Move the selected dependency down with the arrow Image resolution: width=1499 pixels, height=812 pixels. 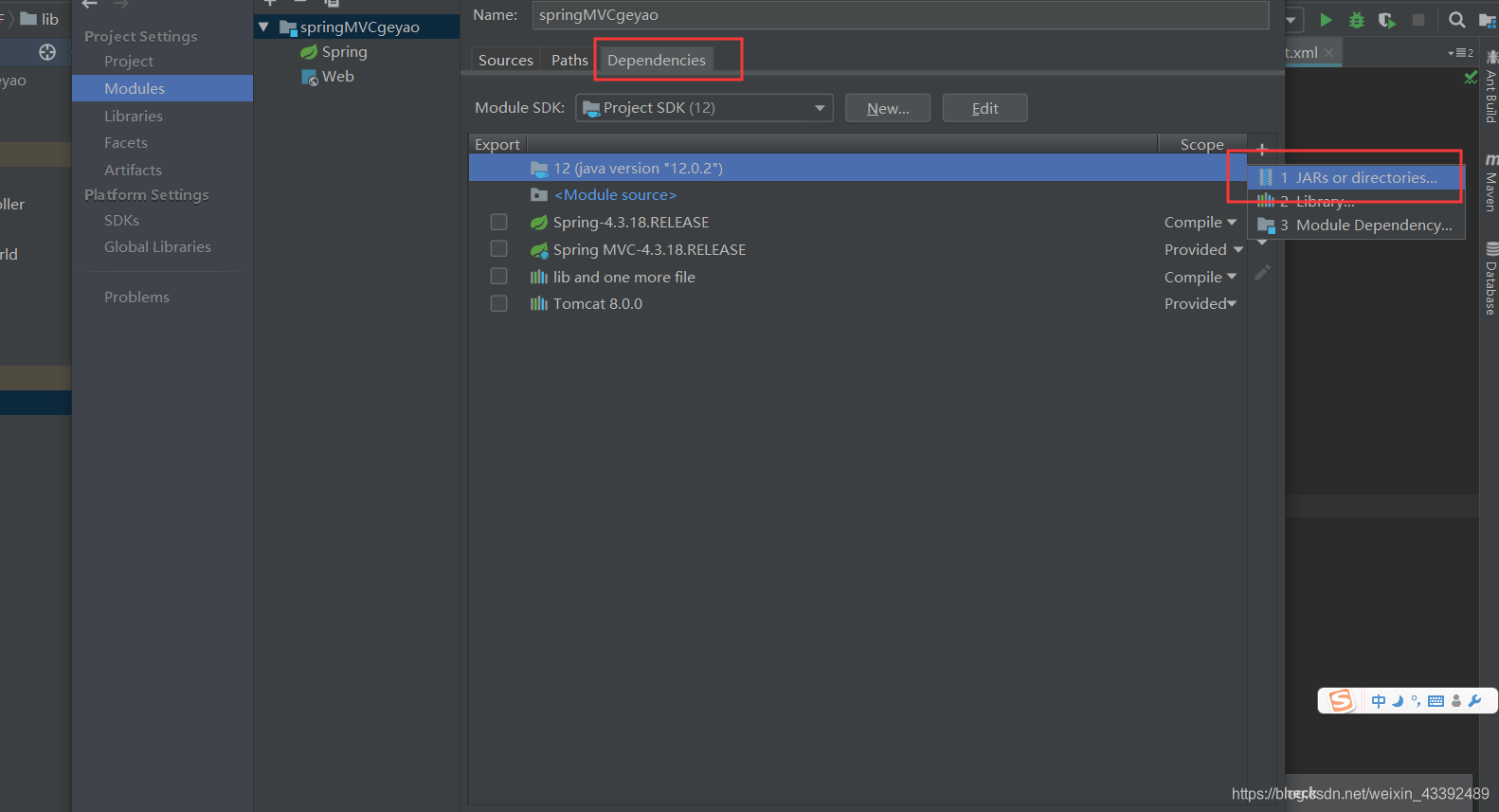[1262, 244]
